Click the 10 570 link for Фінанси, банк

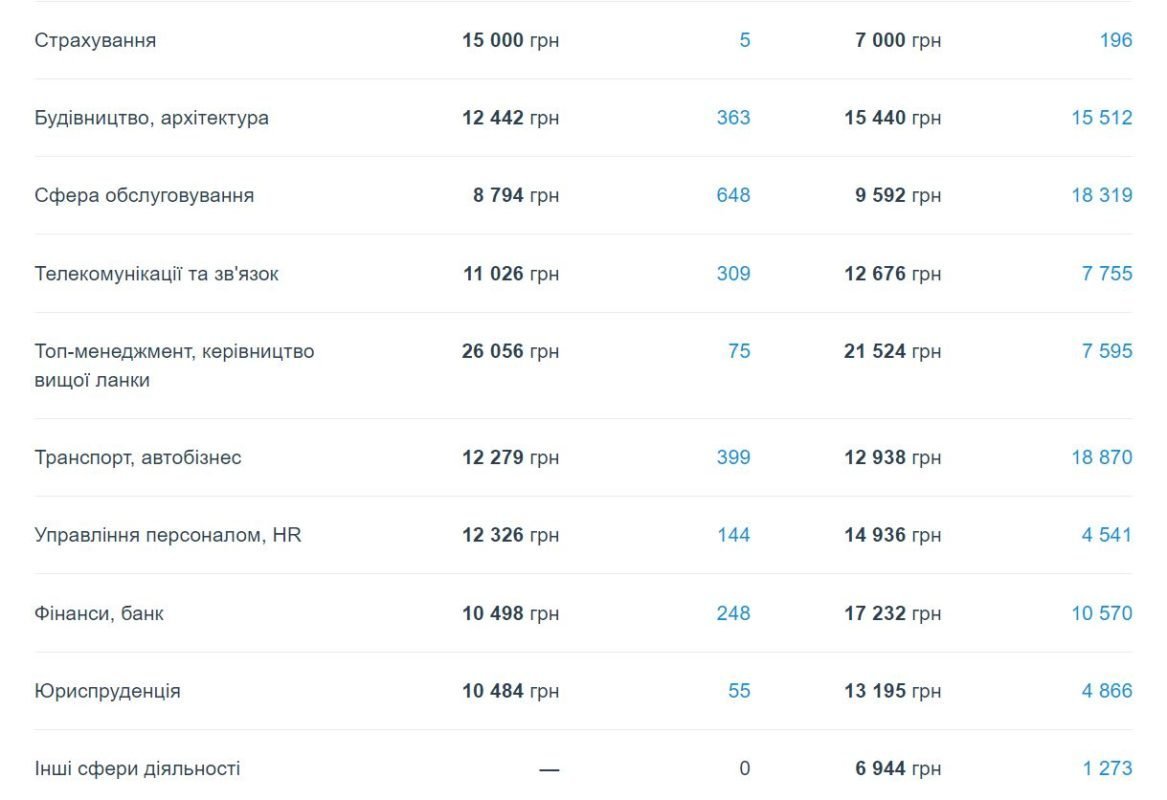click(x=1101, y=613)
